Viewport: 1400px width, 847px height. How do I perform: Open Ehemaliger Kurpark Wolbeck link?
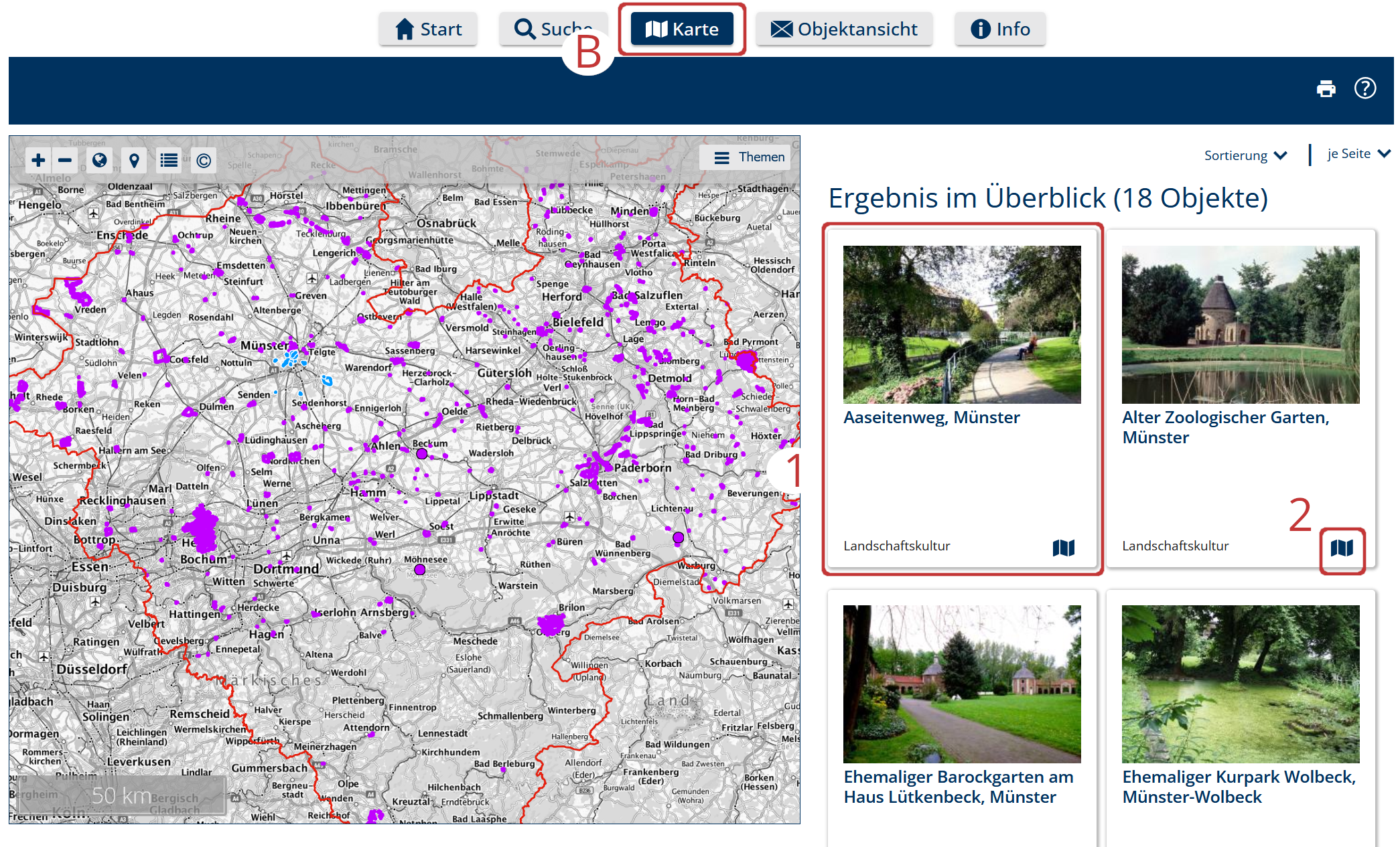pyautogui.click(x=1239, y=787)
